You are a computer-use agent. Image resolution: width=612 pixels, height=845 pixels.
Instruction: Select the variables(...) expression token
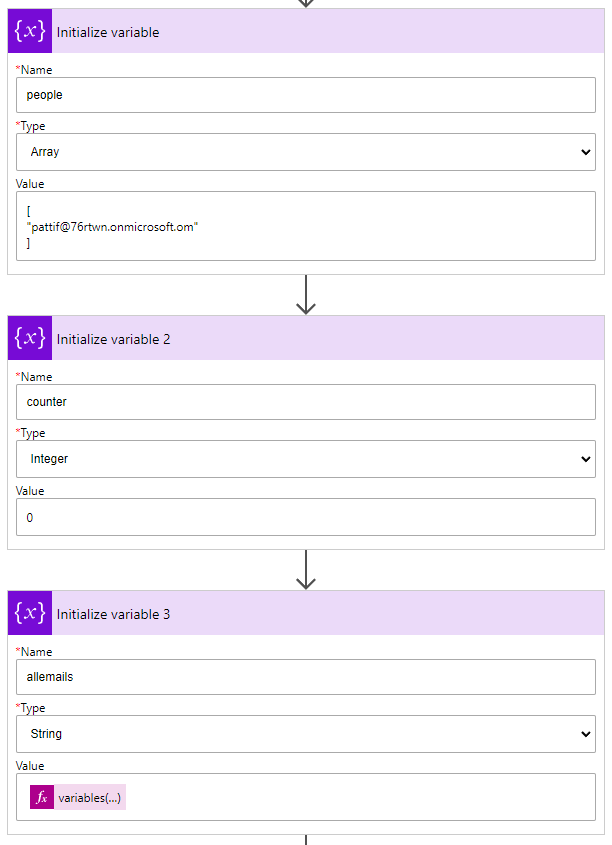click(90, 798)
